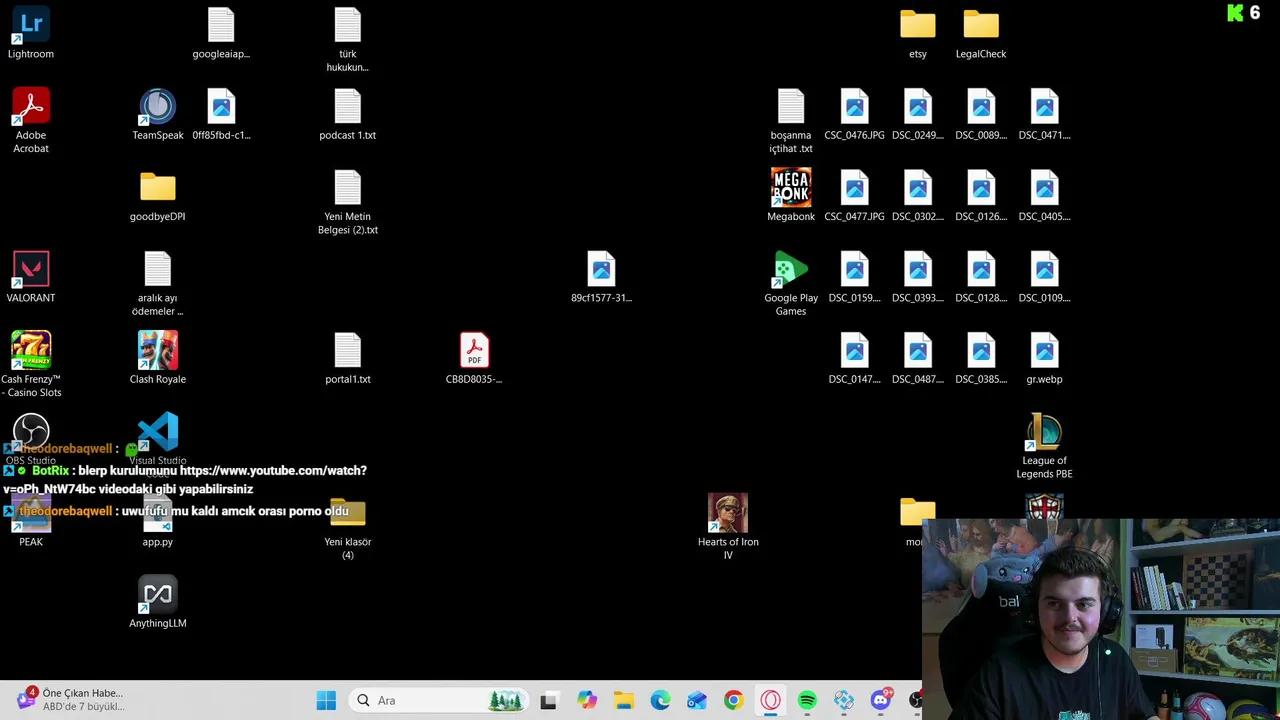Open Spotify from the taskbar

(807, 700)
